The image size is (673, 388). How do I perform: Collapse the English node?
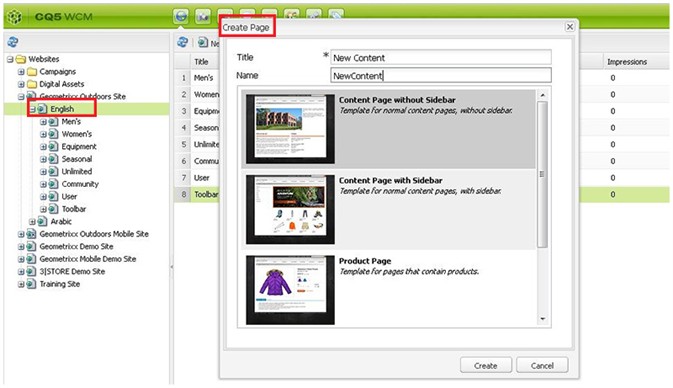pos(32,109)
